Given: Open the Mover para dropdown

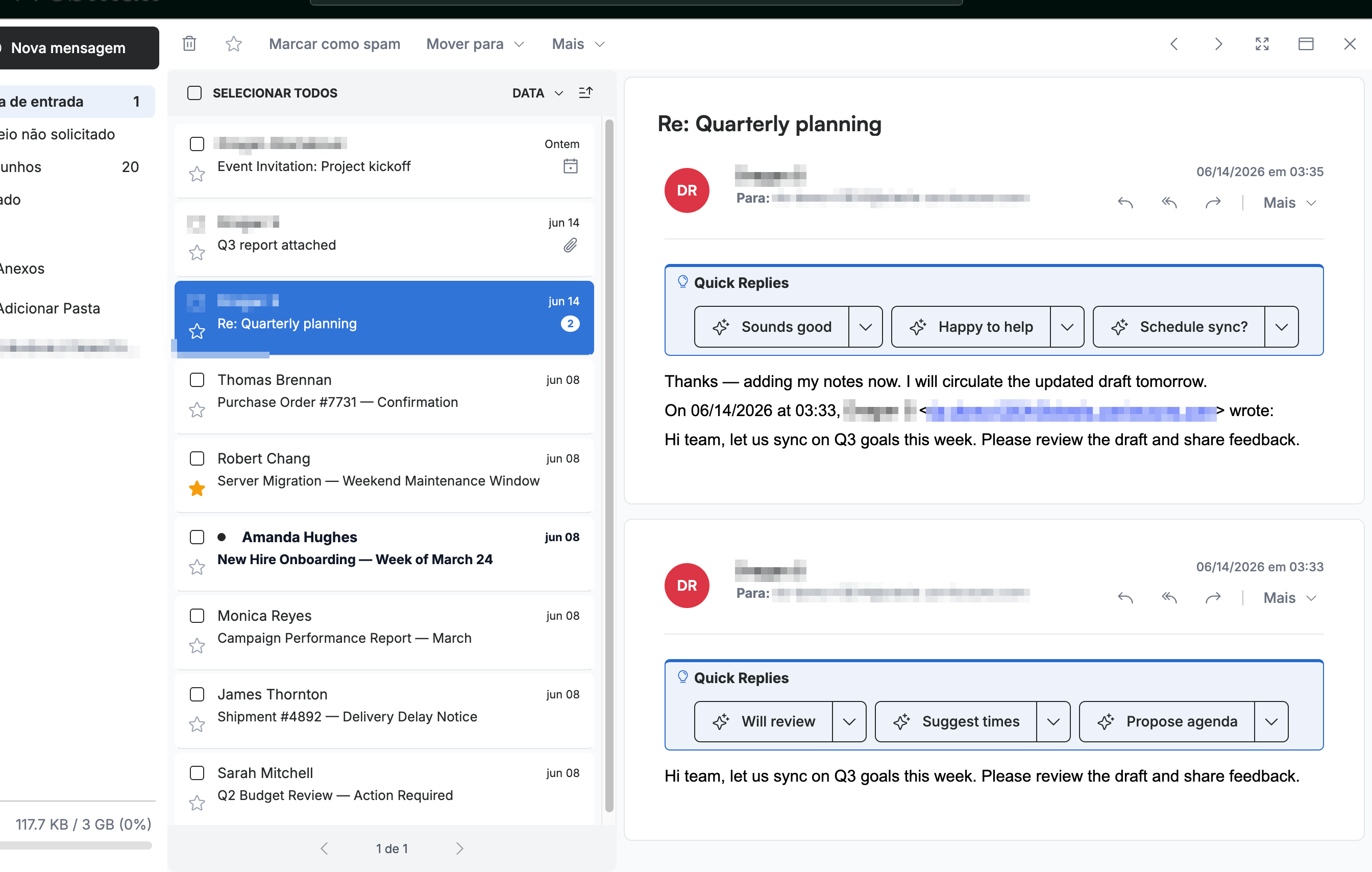Looking at the screenshot, I should pos(475,44).
